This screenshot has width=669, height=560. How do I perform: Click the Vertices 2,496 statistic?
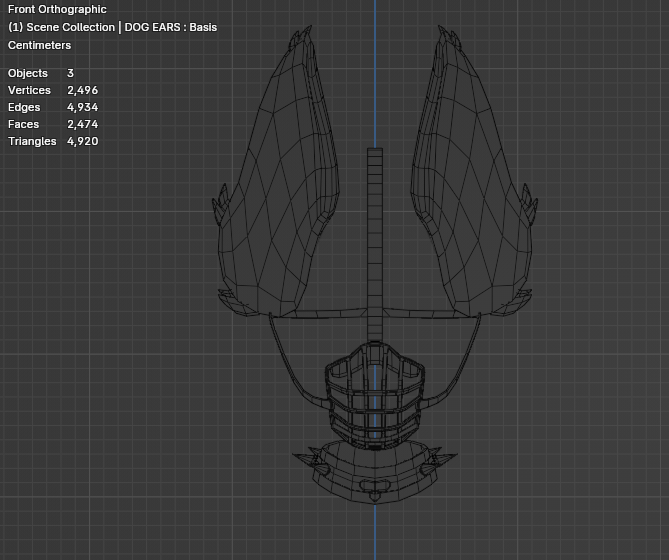coord(53,90)
